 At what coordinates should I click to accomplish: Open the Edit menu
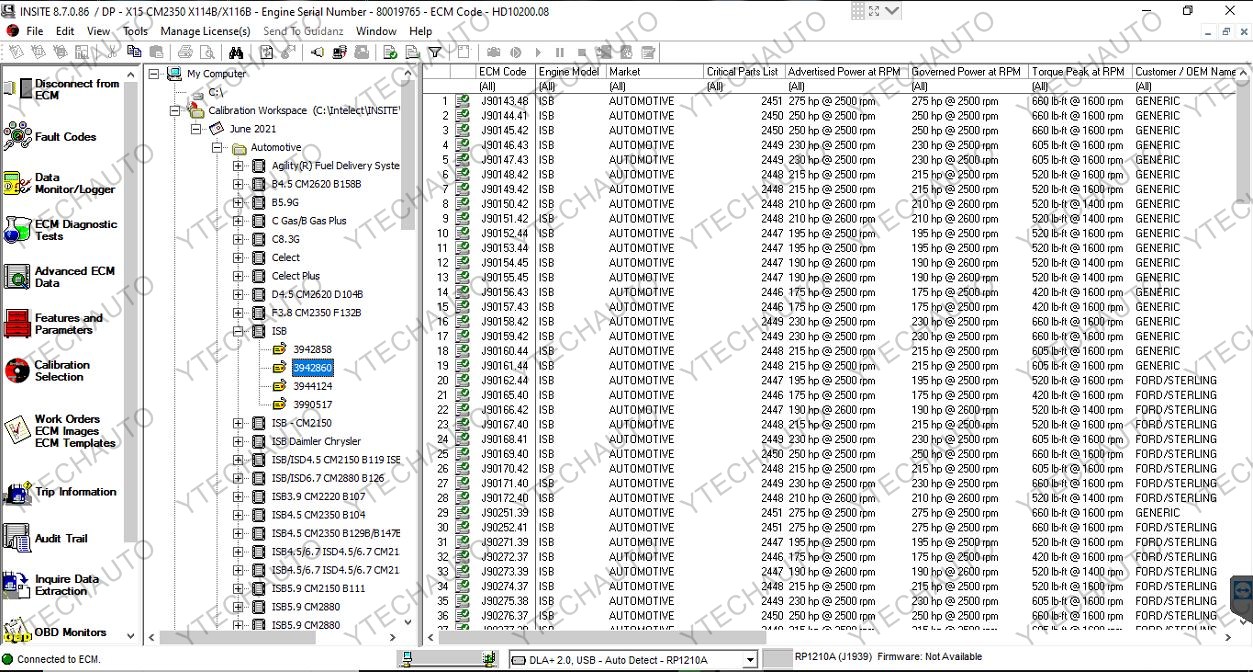click(65, 31)
